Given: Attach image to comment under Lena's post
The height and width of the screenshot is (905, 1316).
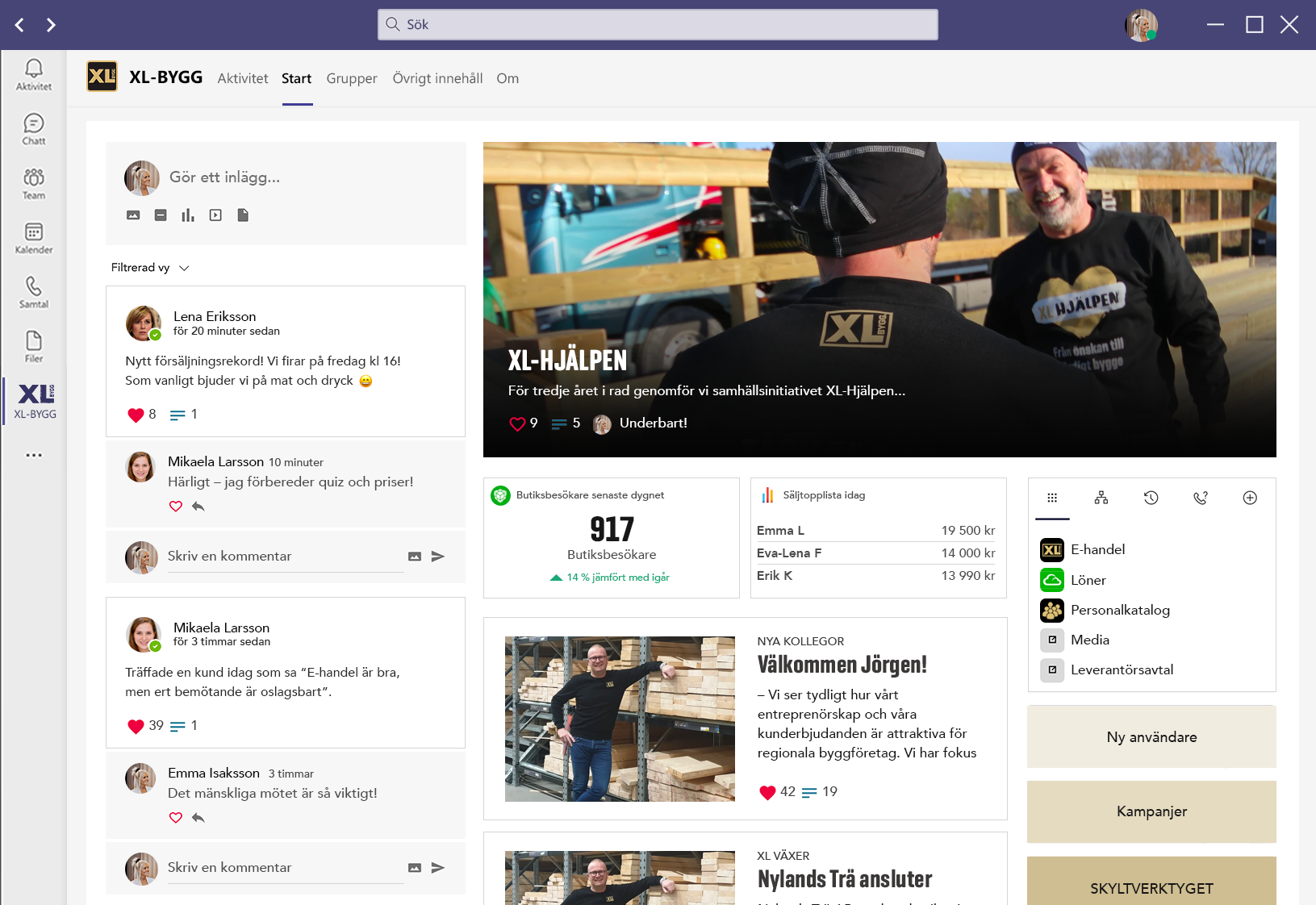Looking at the screenshot, I should [415, 557].
